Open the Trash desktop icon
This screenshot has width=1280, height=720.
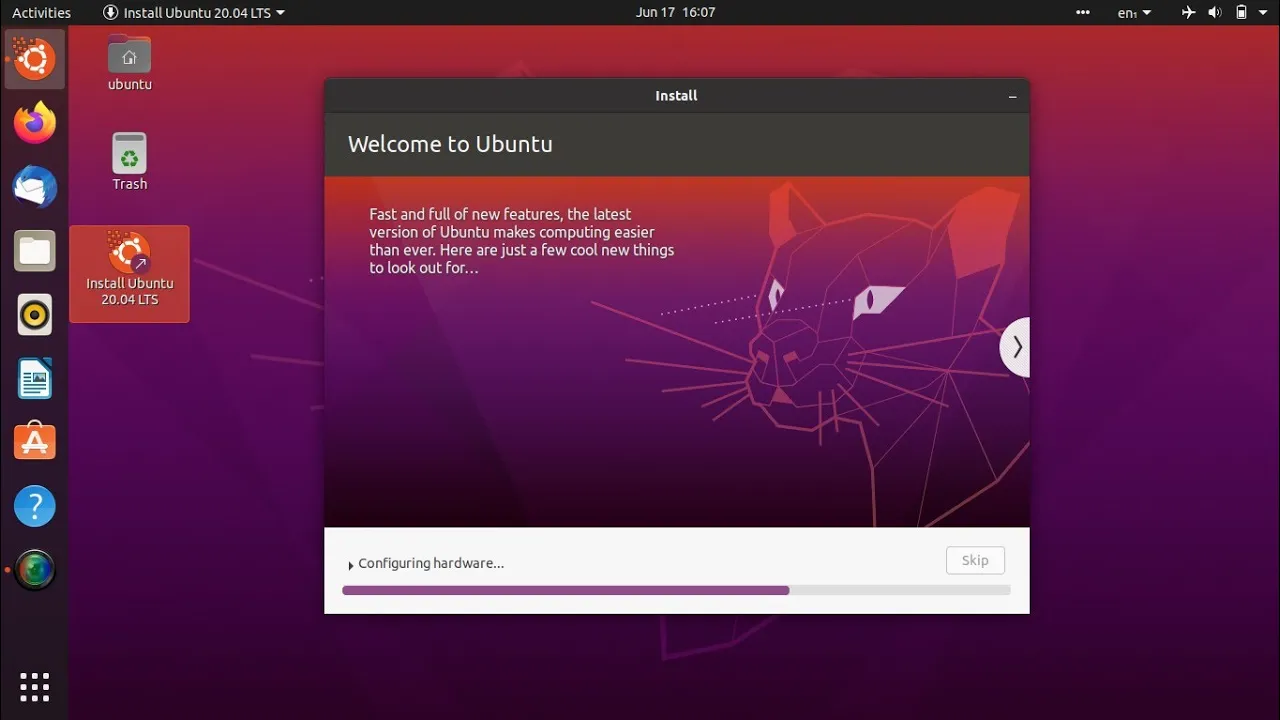[129, 161]
